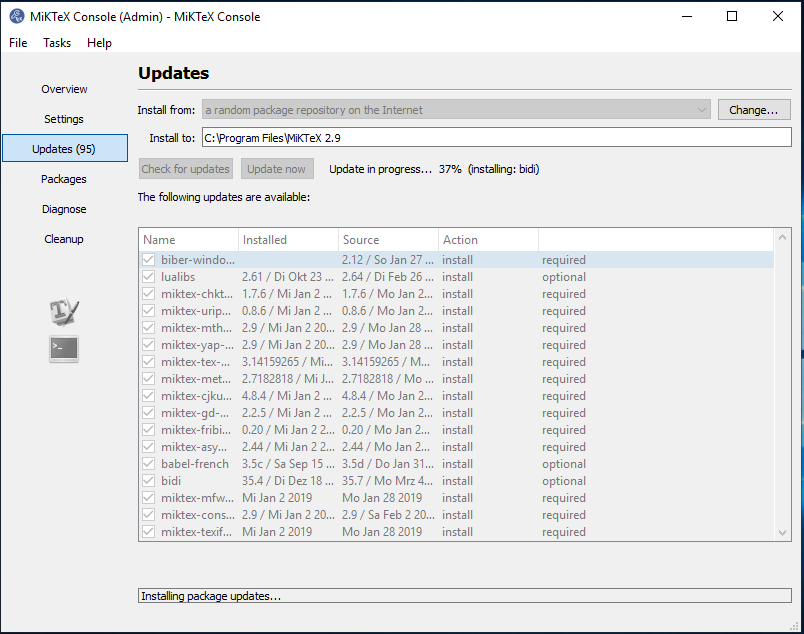This screenshot has width=804, height=634.
Task: Go to the Settings page
Action: [65, 119]
